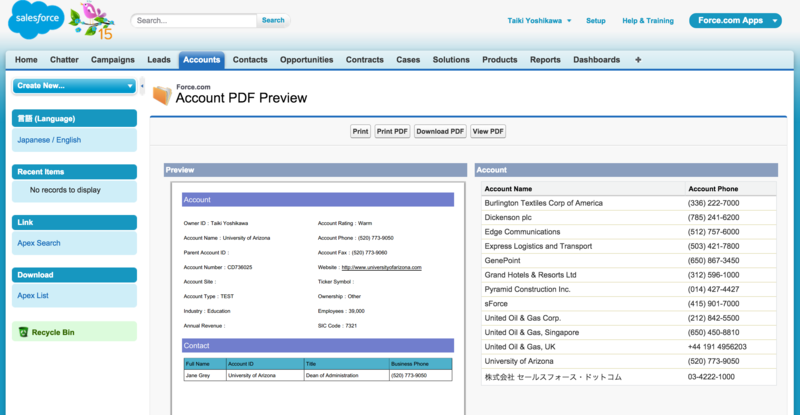The width and height of the screenshot is (800, 415).
Task: Click the Contact section header in preview
Action: coord(318,346)
